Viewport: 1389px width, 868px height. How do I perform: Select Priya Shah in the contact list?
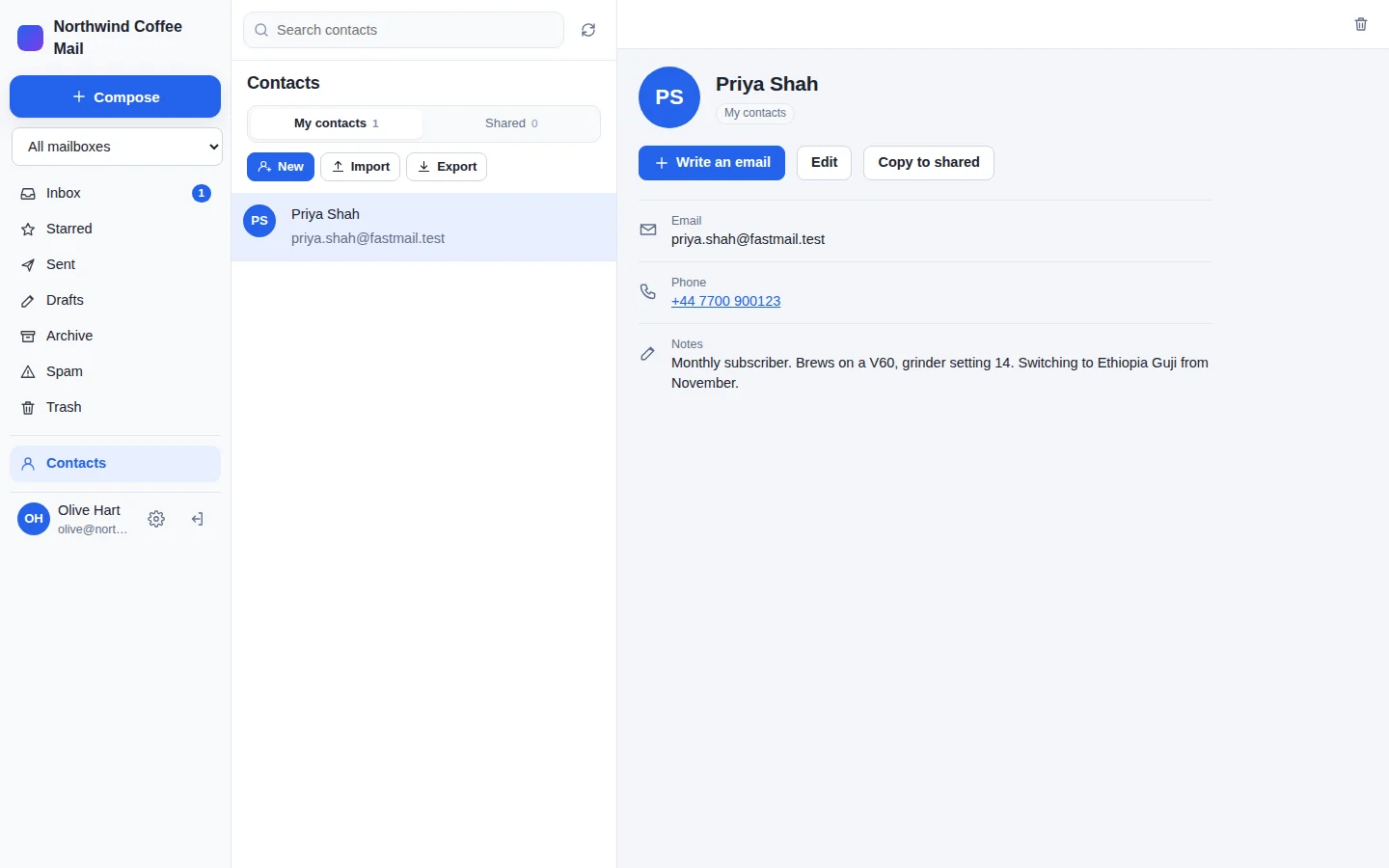pos(424,227)
